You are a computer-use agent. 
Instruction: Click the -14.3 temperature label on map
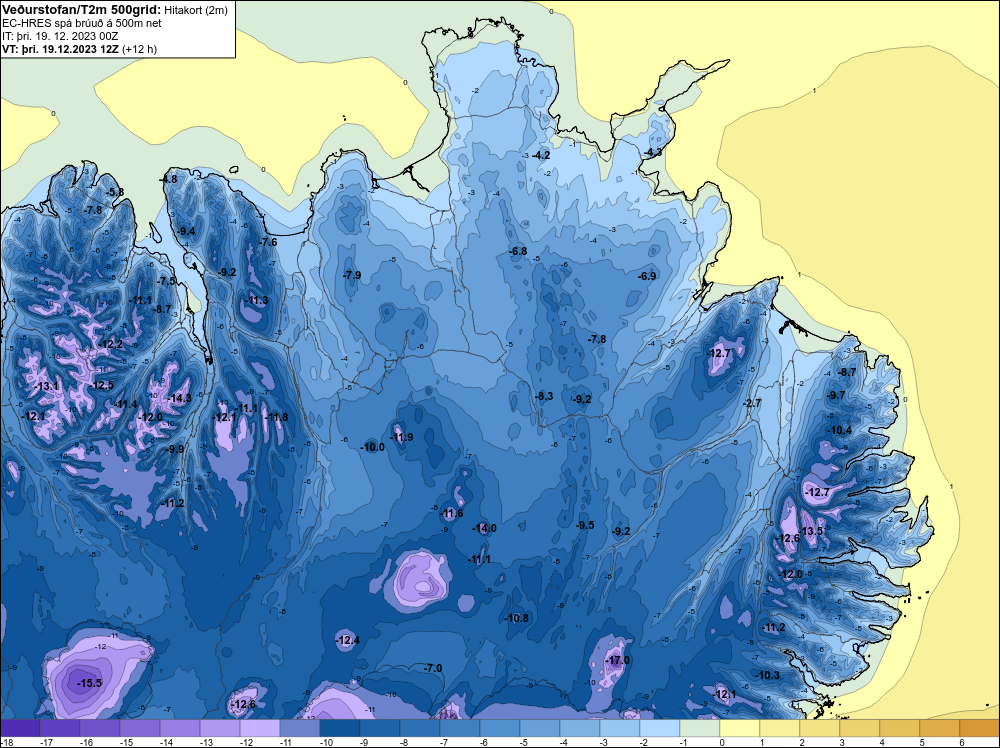(x=179, y=399)
